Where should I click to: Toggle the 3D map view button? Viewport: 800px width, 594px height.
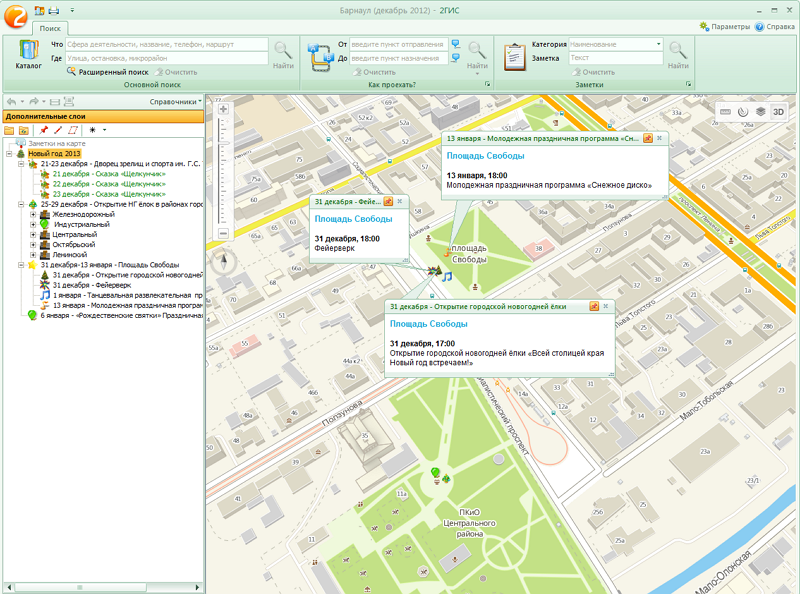pyautogui.click(x=778, y=111)
